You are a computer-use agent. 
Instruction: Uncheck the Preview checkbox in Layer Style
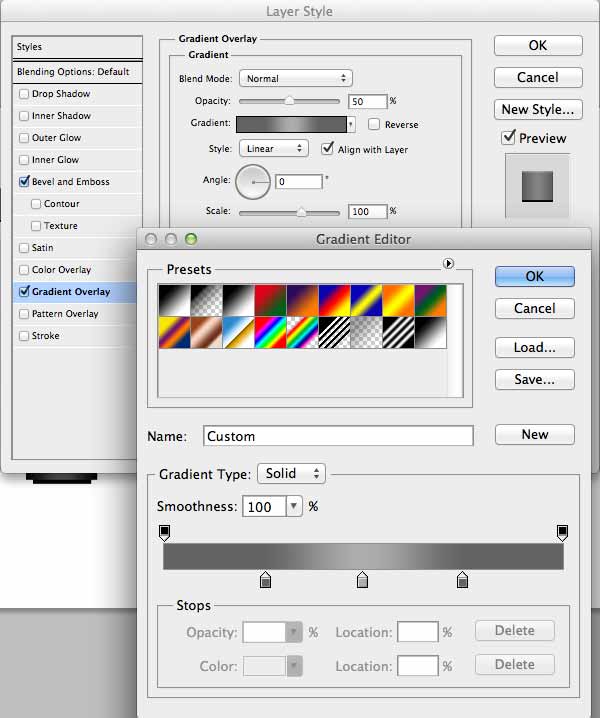click(x=508, y=137)
